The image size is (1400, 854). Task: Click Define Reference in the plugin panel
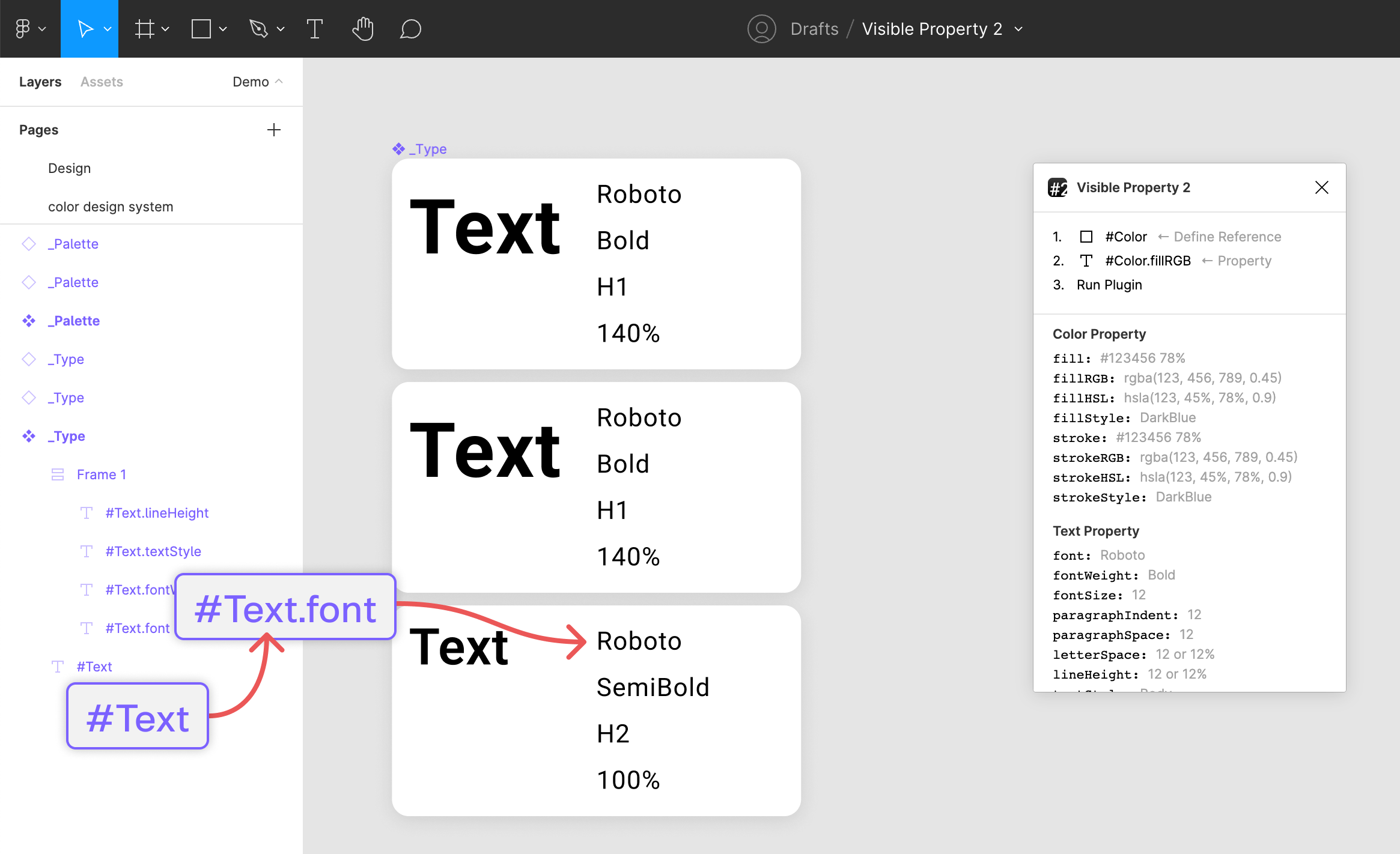[x=1227, y=236]
